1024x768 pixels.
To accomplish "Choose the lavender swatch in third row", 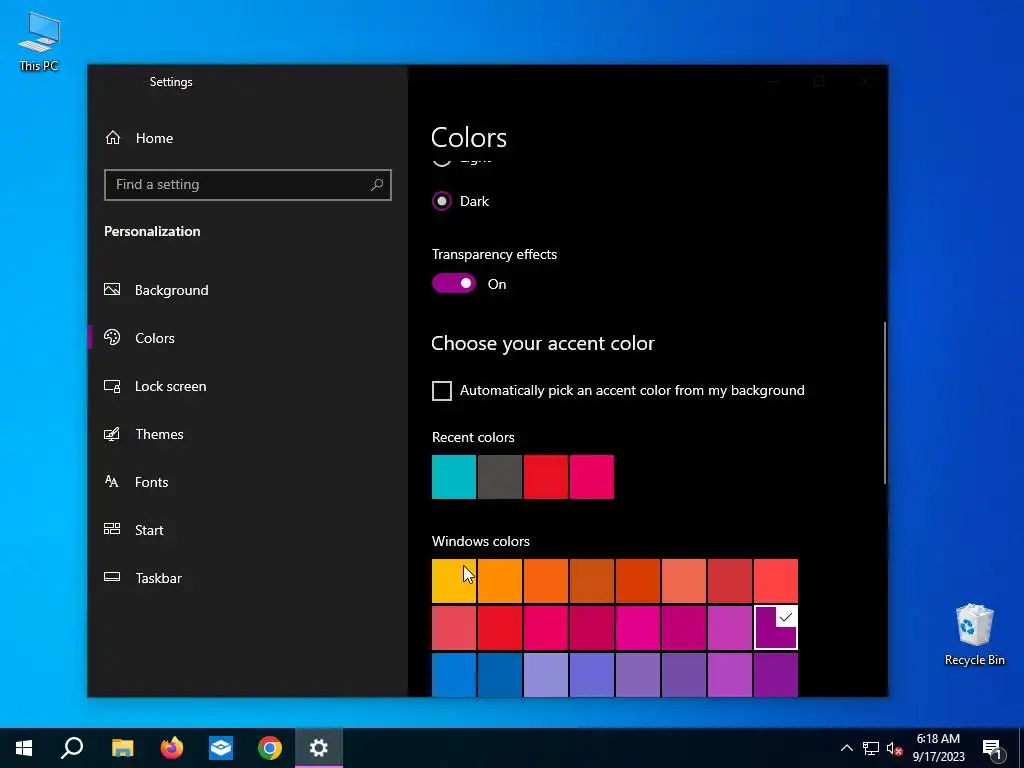I will click(546, 675).
